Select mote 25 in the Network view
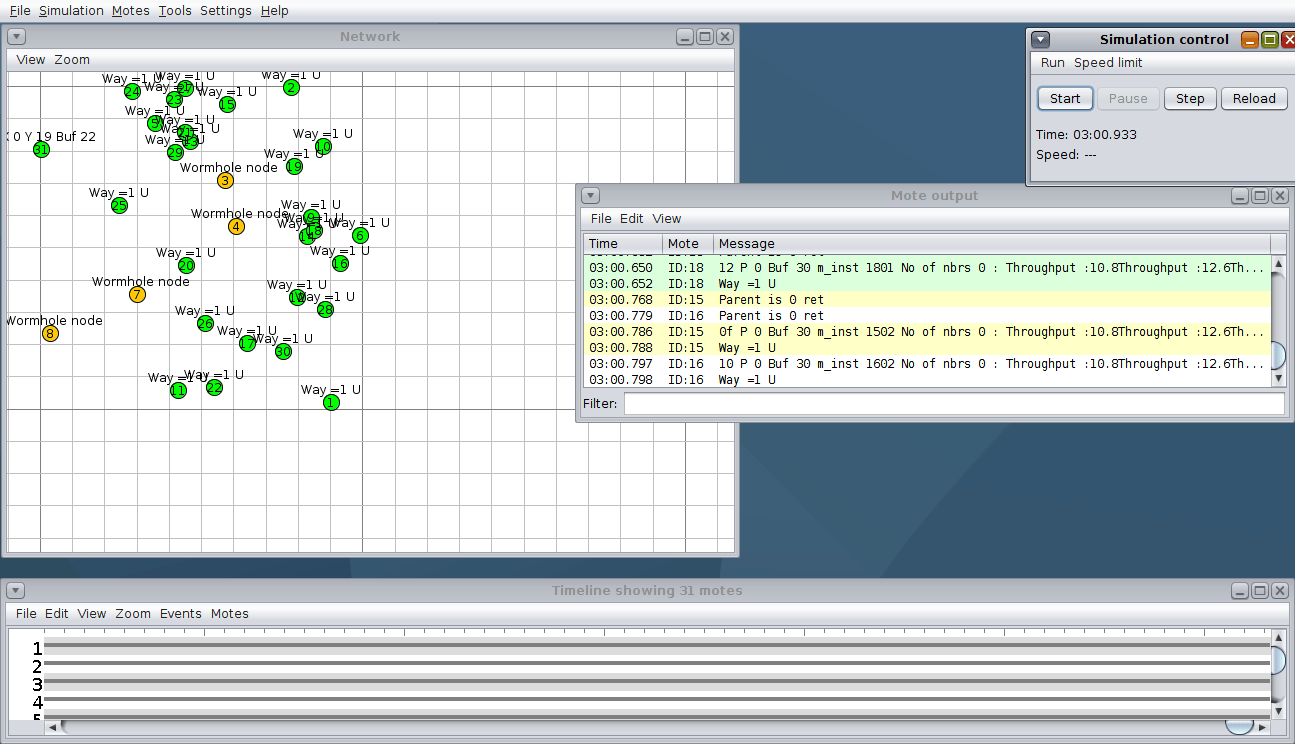The height and width of the screenshot is (744, 1295). pyautogui.click(x=119, y=206)
